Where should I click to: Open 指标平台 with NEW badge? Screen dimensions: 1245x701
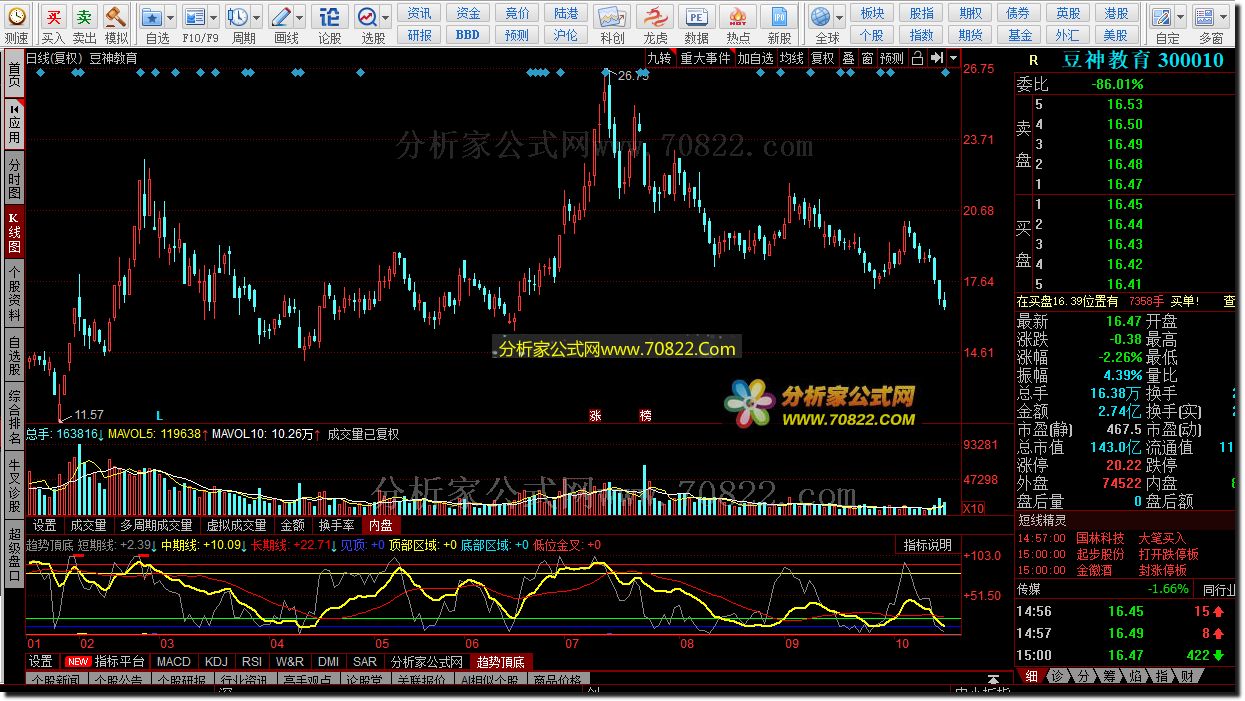click(105, 662)
